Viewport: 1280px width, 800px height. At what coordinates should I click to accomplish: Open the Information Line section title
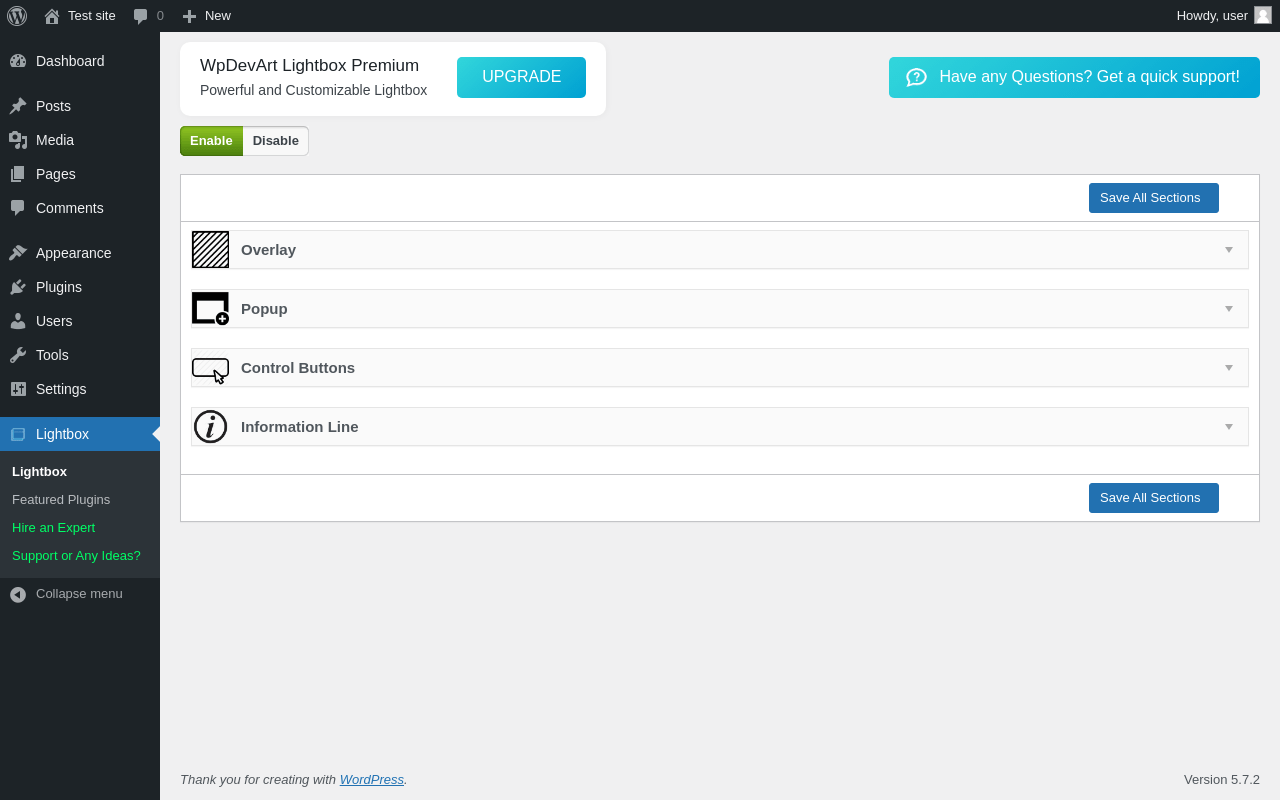click(x=300, y=427)
